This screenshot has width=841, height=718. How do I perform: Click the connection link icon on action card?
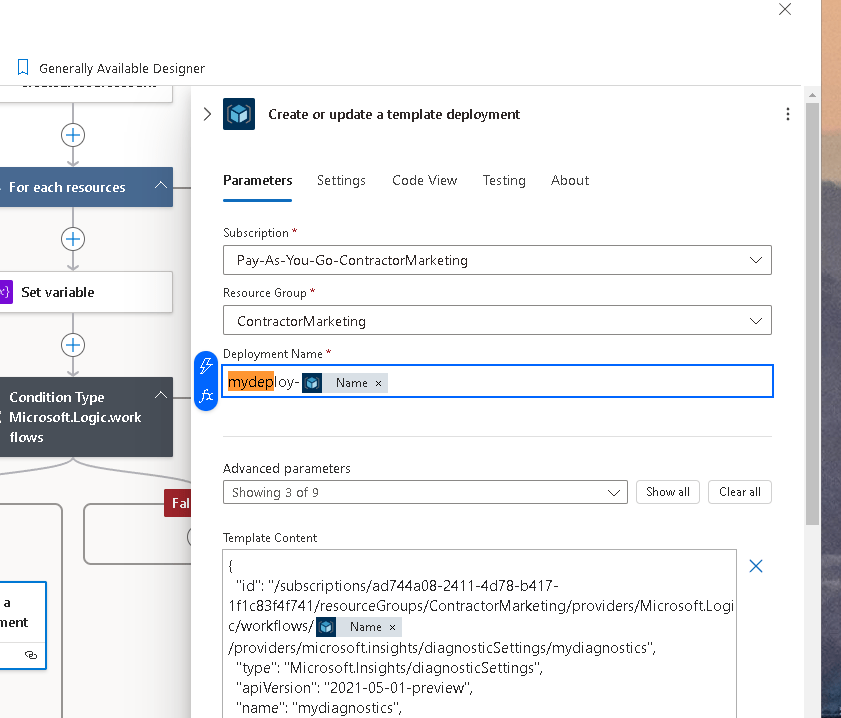click(31, 655)
